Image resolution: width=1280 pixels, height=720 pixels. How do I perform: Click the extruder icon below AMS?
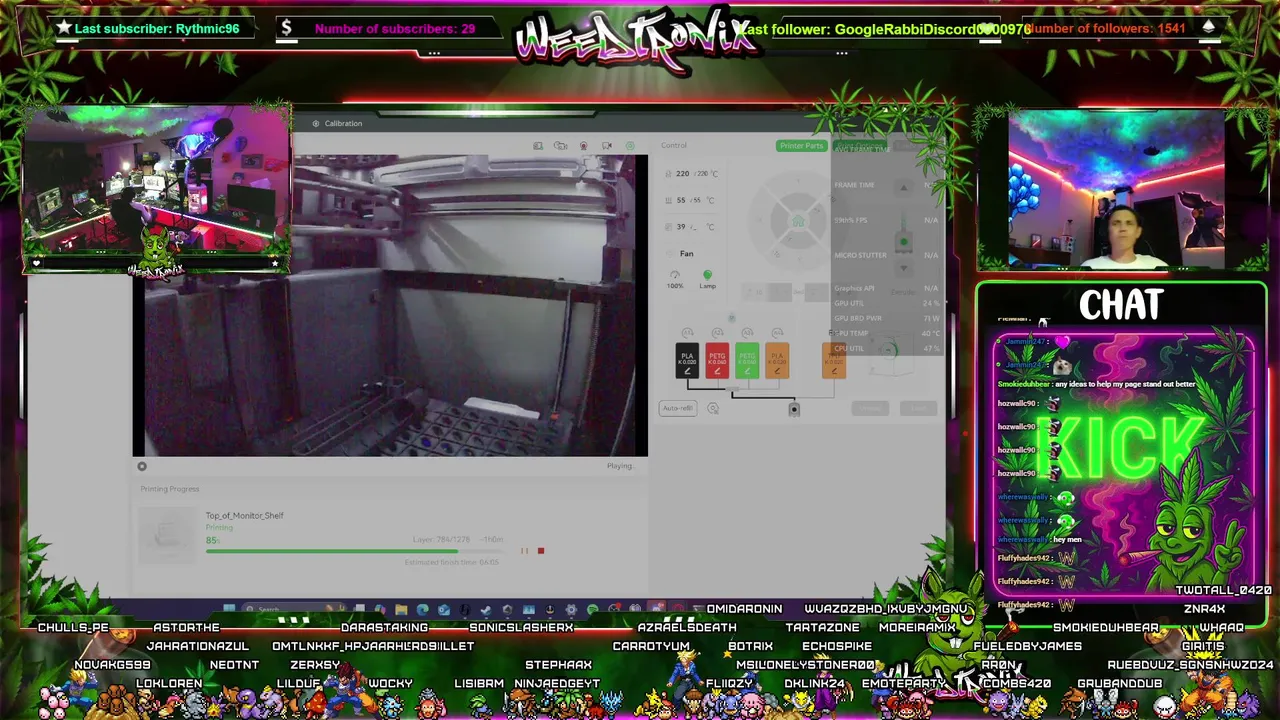(794, 409)
